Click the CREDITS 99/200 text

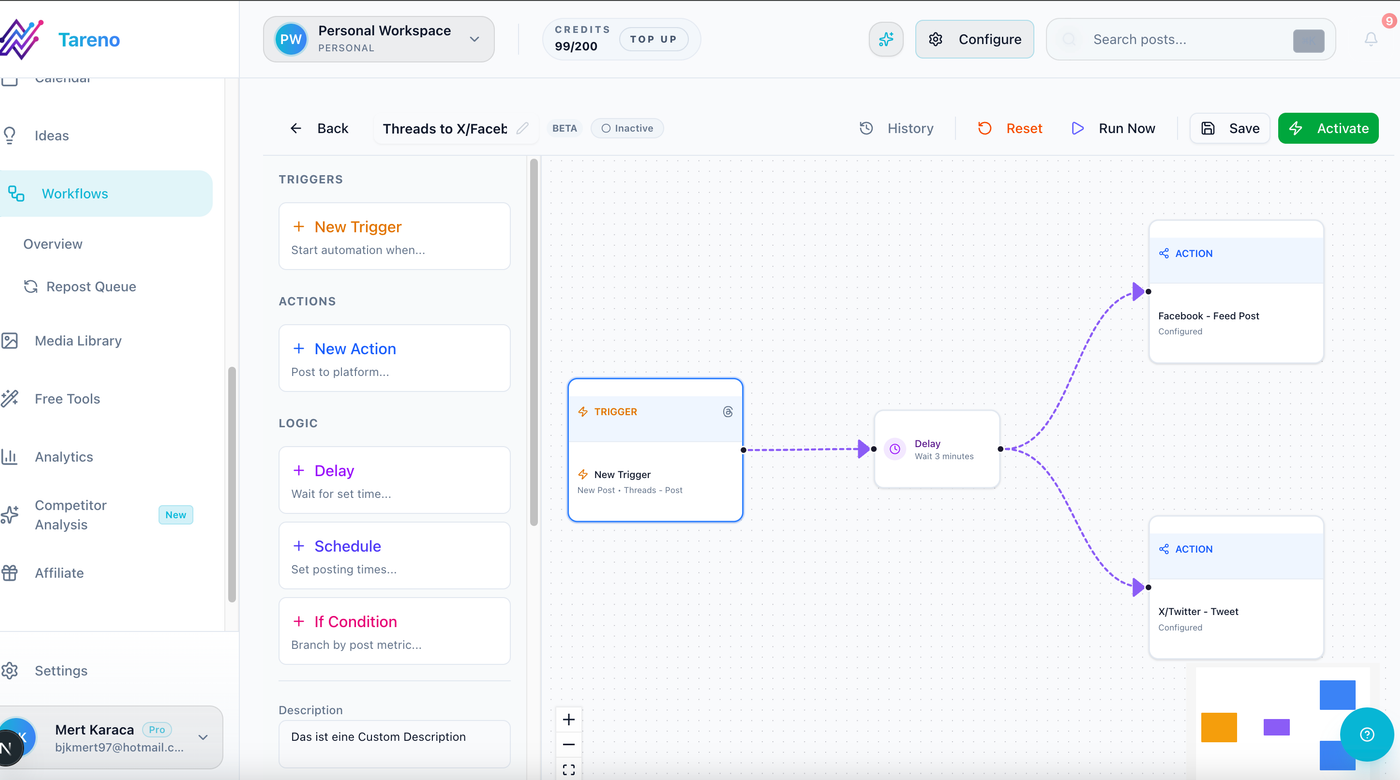pos(583,39)
